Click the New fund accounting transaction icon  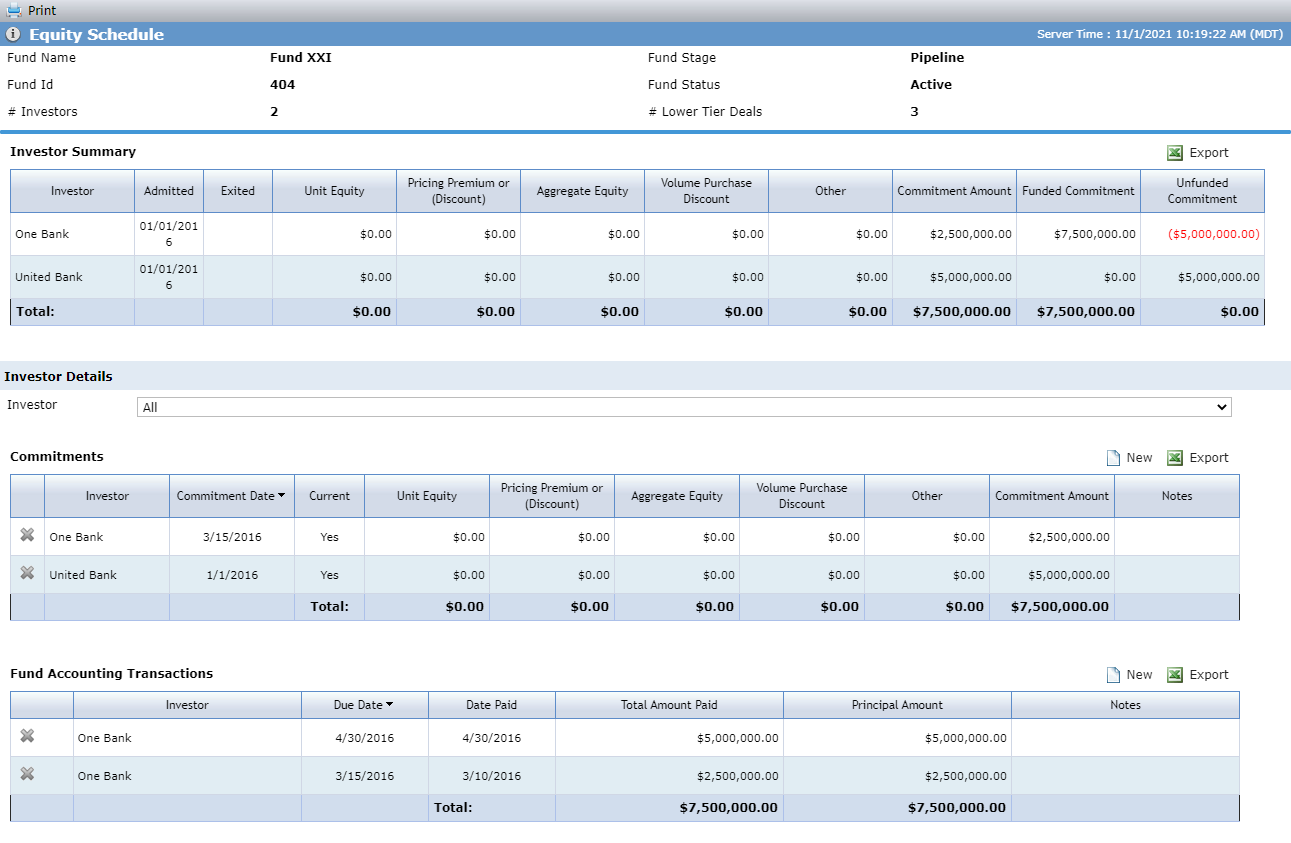pyautogui.click(x=1113, y=675)
